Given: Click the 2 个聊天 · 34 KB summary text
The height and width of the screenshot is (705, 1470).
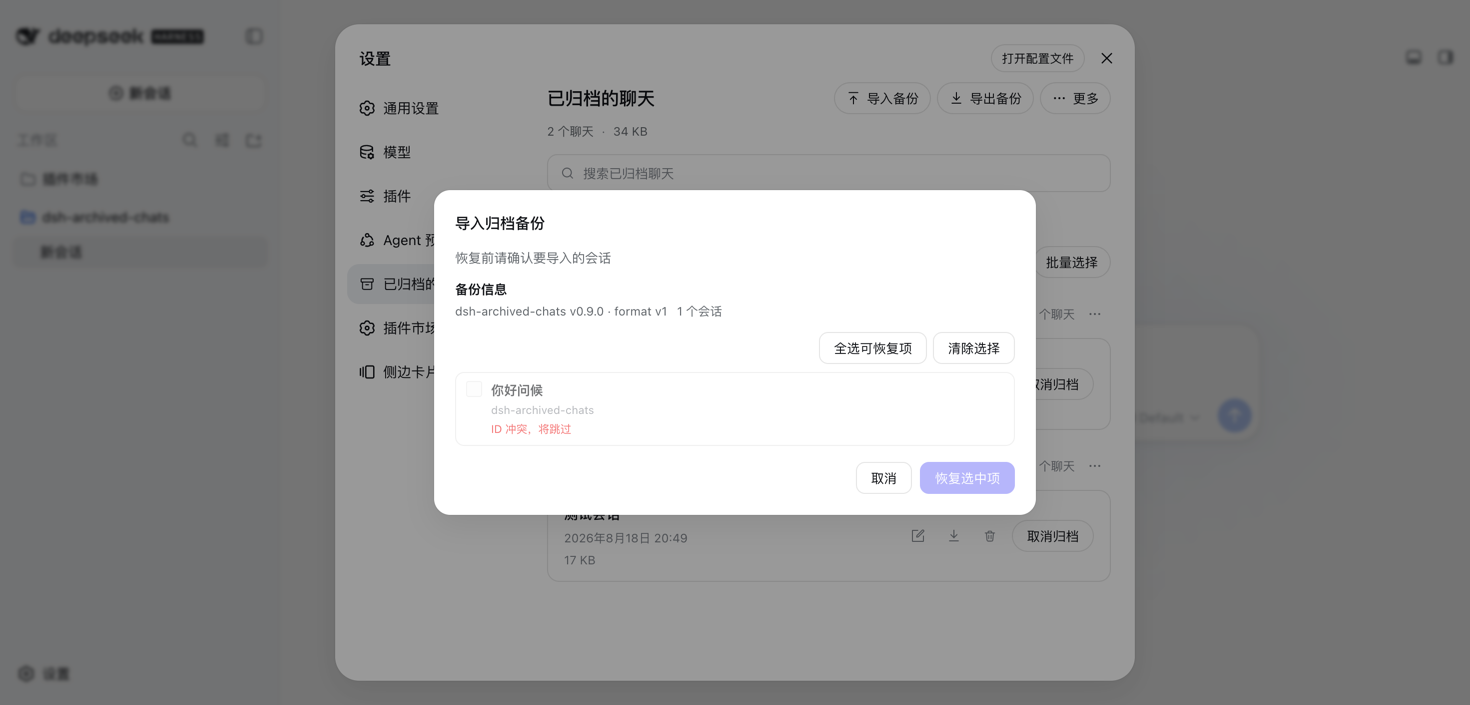Looking at the screenshot, I should (597, 131).
